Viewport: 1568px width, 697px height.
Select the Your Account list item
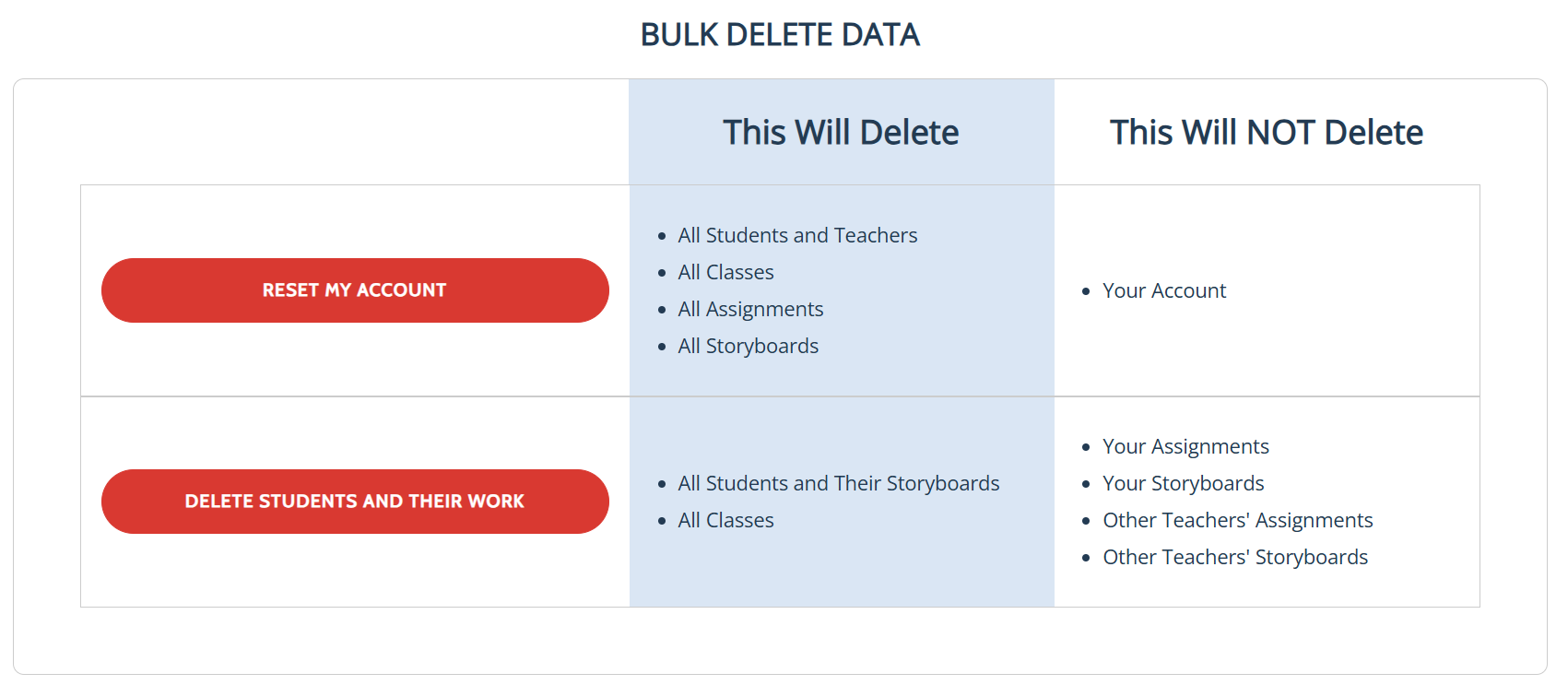(x=1164, y=291)
